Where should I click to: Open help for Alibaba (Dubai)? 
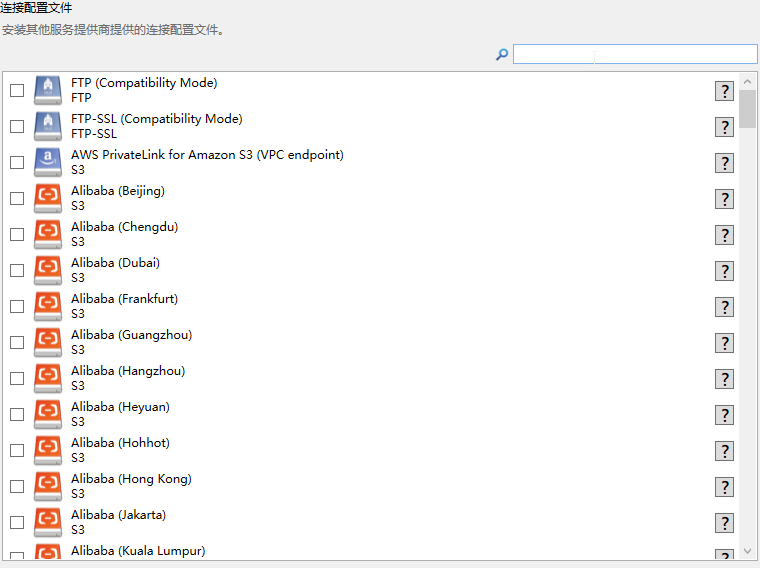(724, 271)
